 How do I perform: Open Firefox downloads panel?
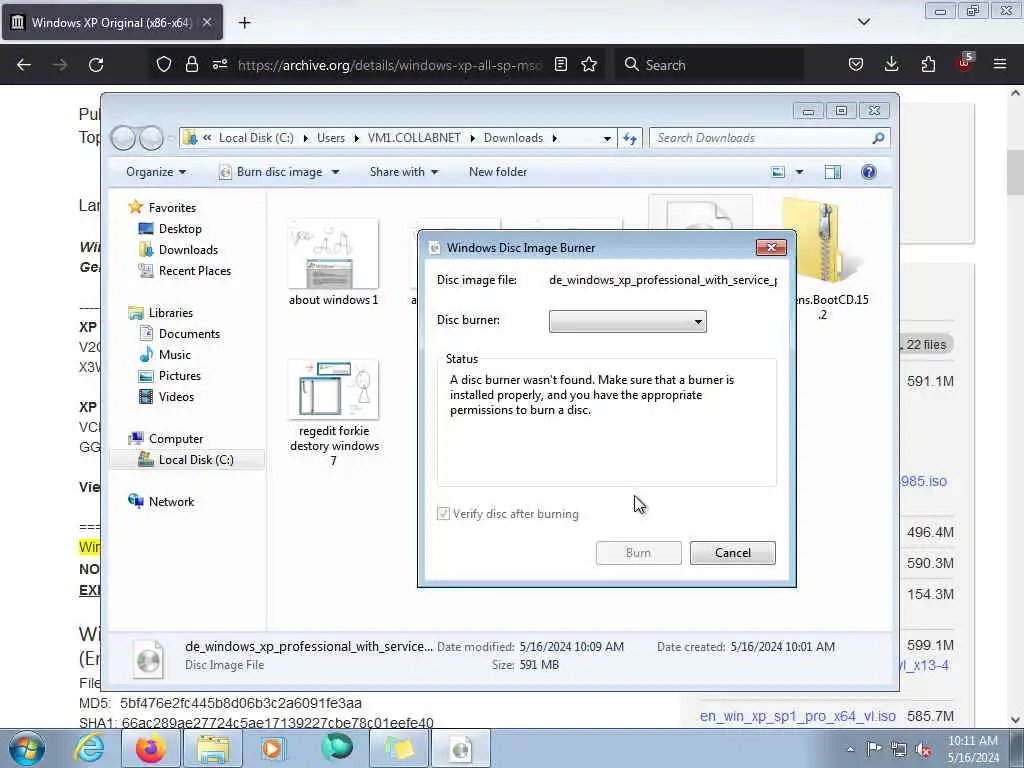tap(891, 65)
